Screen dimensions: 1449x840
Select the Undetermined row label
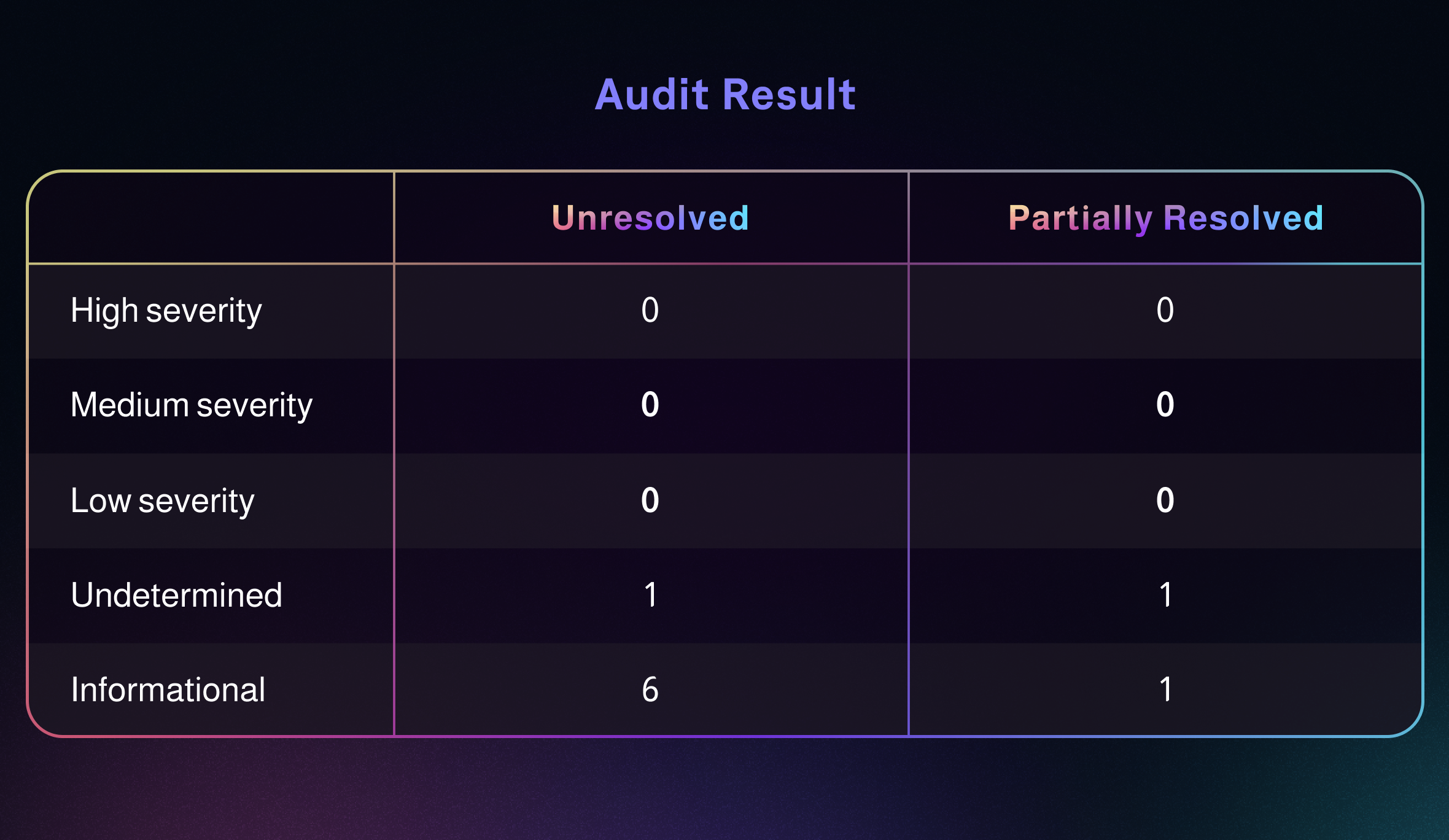coord(176,595)
